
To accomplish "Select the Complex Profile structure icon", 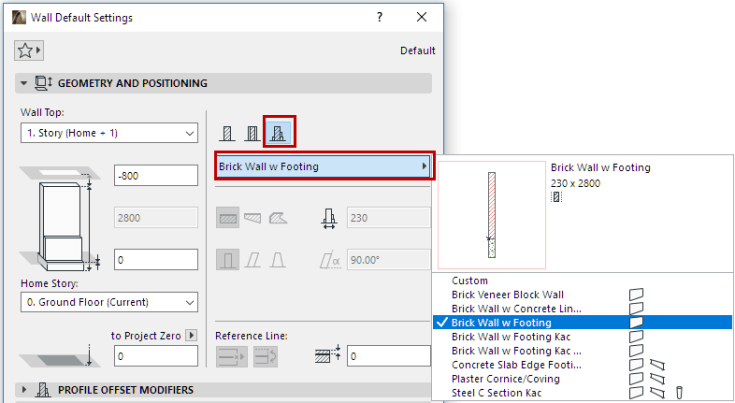I will (278, 132).
